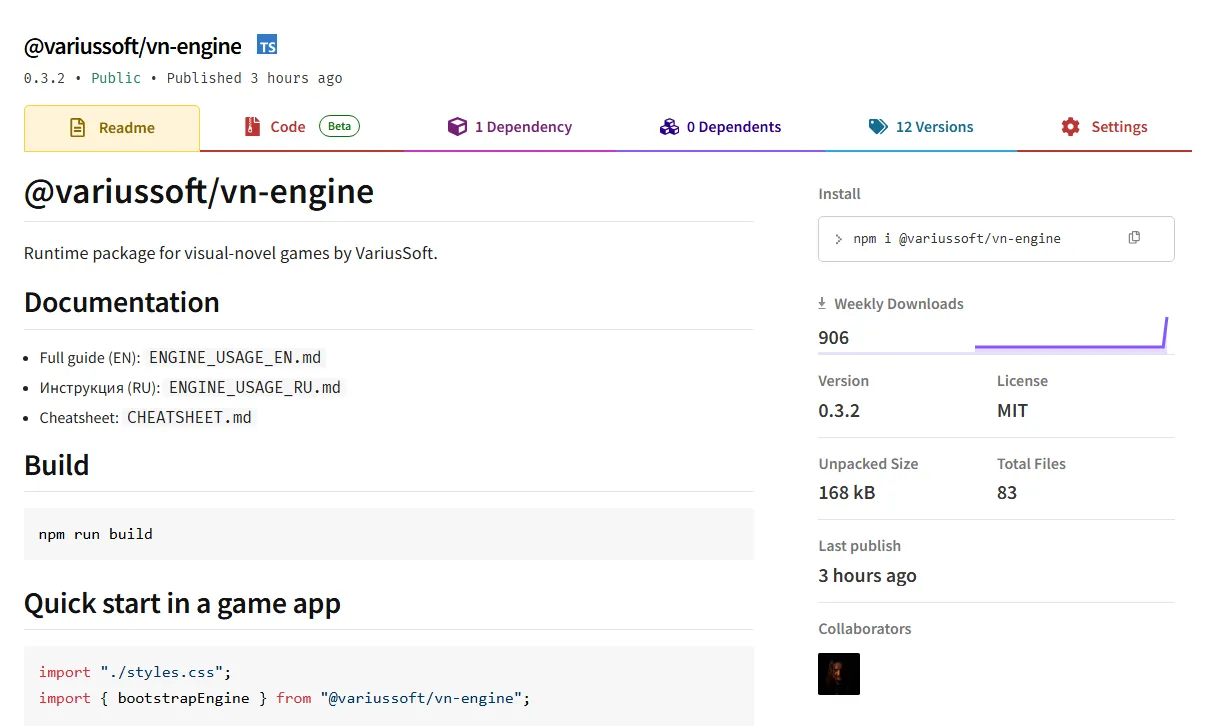Open the collaborator avatar thumbnail
This screenshot has width=1221, height=726.
[838, 674]
